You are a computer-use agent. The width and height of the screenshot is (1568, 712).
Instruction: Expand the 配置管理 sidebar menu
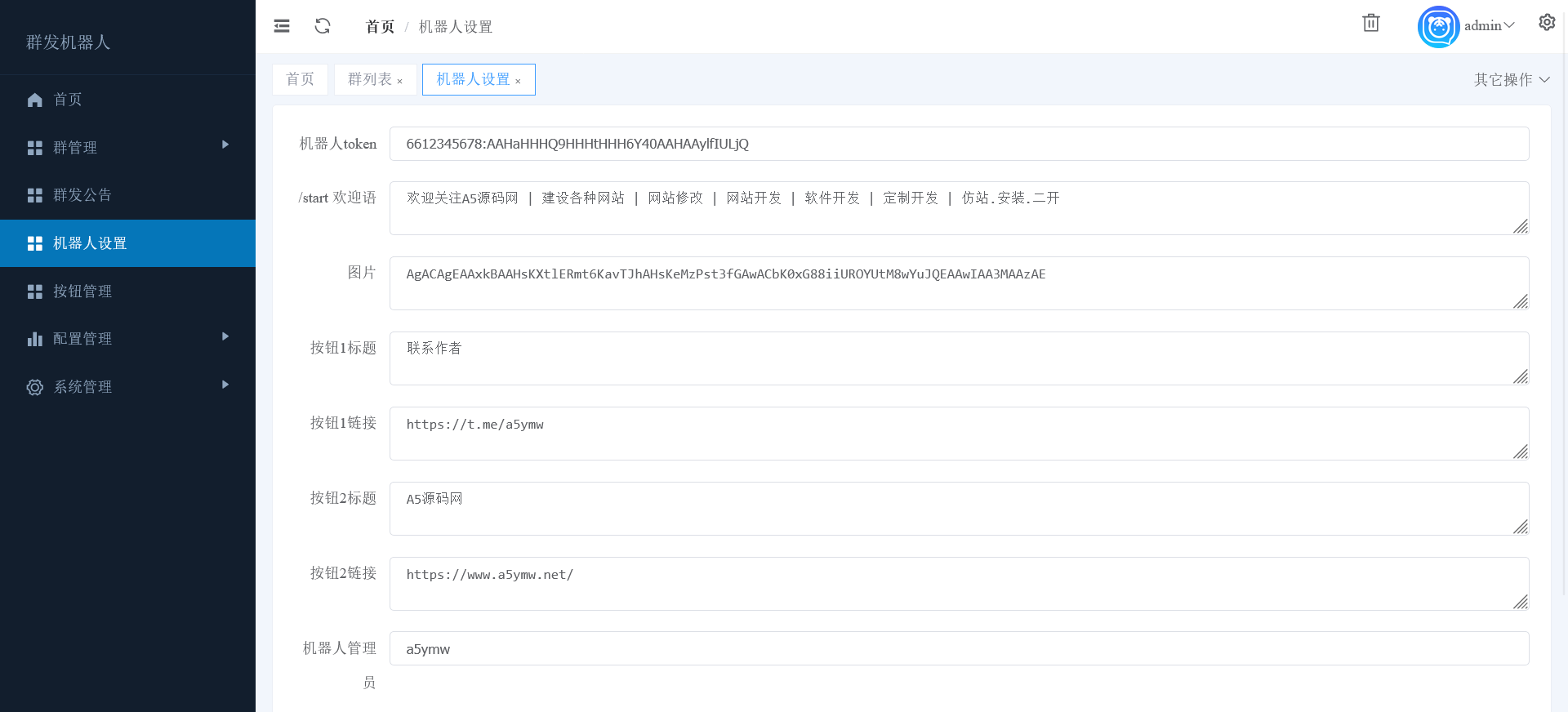[x=127, y=338]
